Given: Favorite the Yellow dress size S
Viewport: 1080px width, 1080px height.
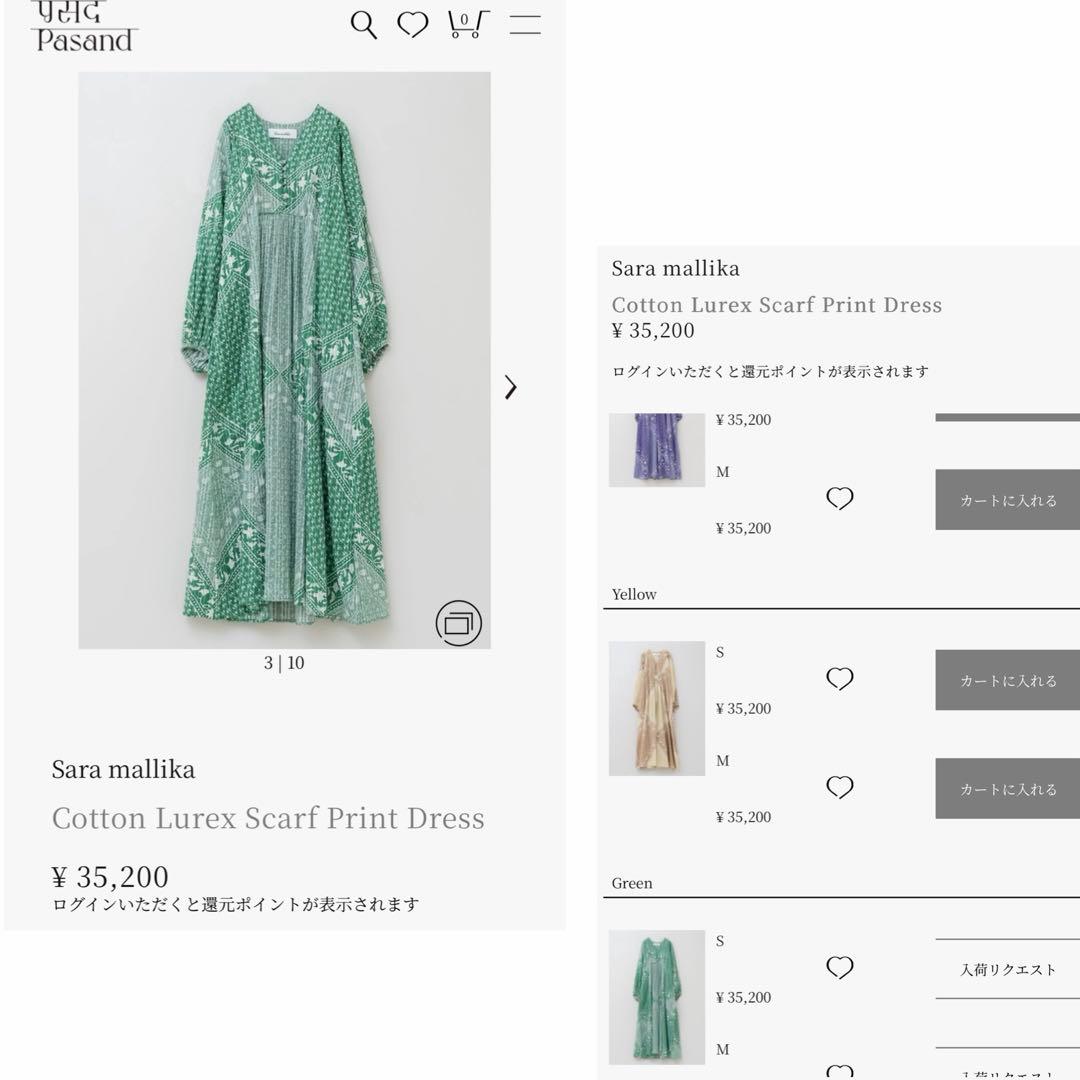Looking at the screenshot, I should pos(840,679).
